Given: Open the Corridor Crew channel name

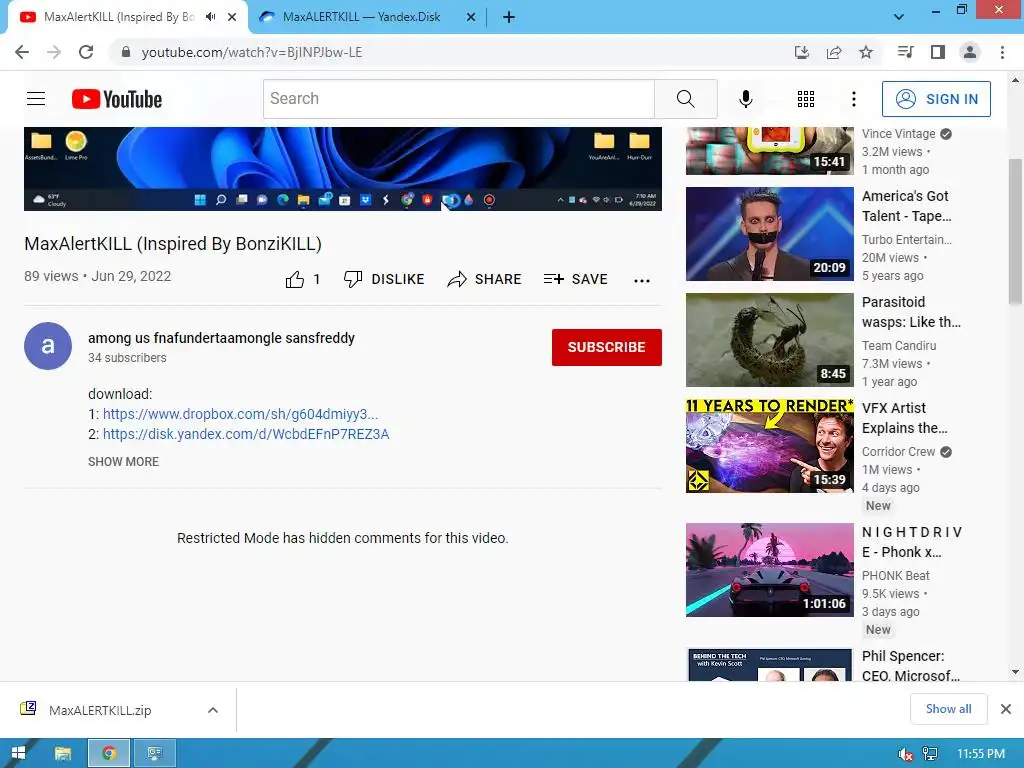Looking at the screenshot, I should 899,452.
